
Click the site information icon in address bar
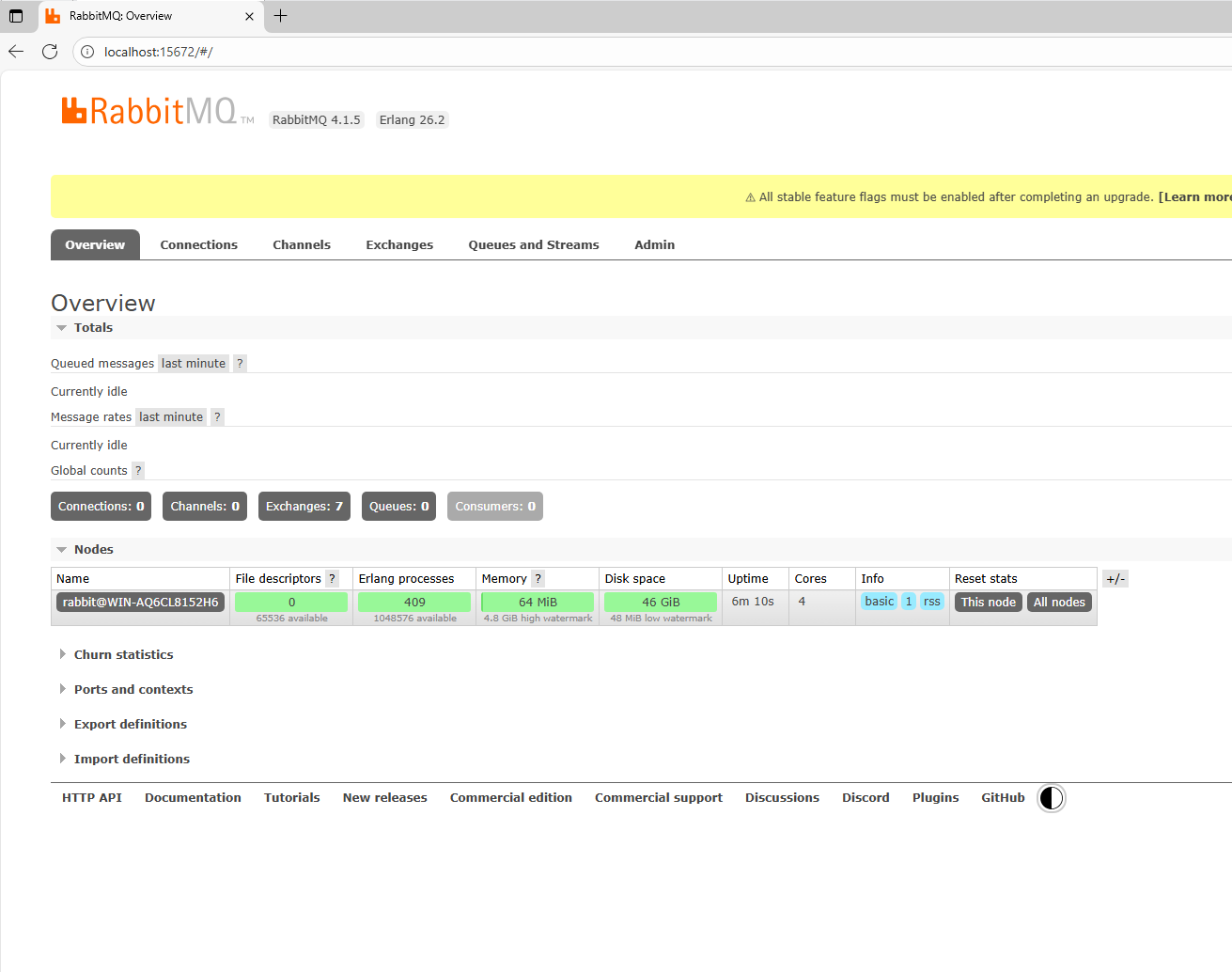(87, 52)
